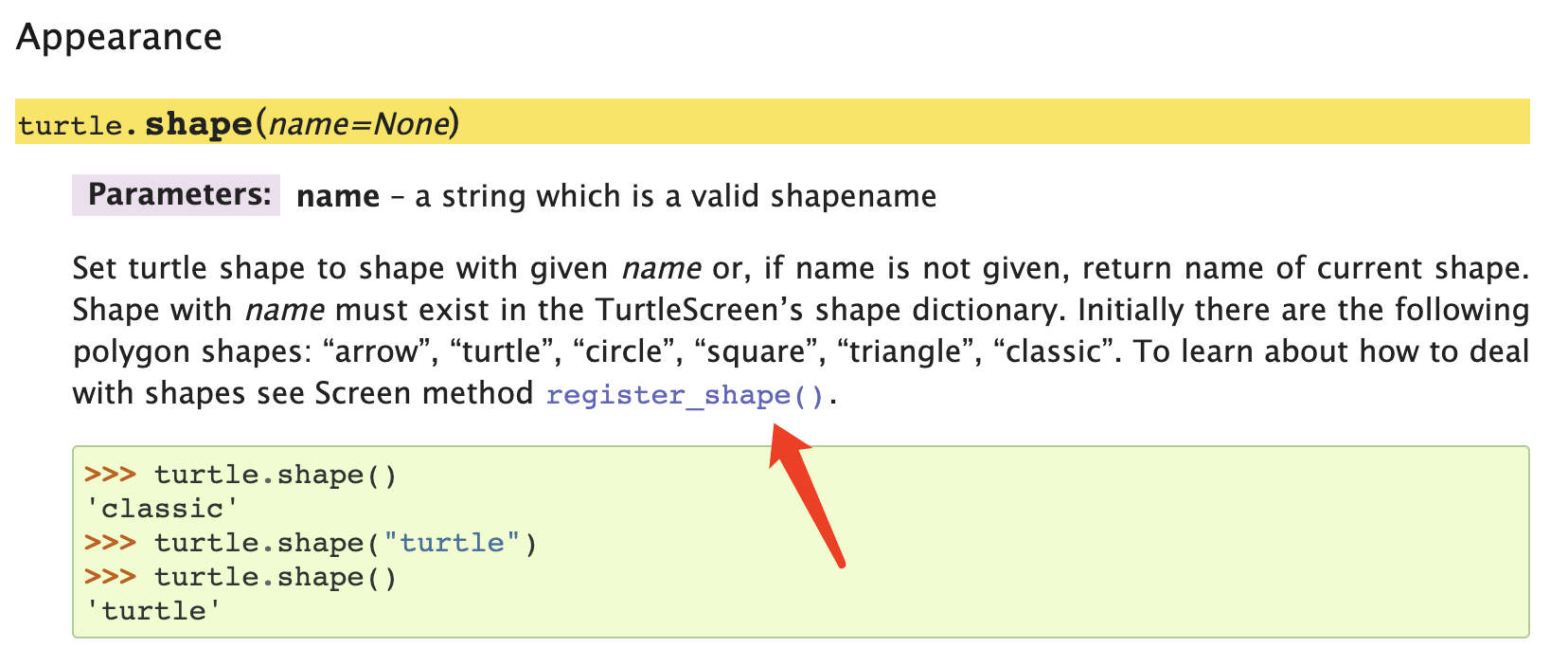Viewport: 1568px width, 665px height.
Task: Click “triangle” in the polygon shapes list
Action: [905, 351]
